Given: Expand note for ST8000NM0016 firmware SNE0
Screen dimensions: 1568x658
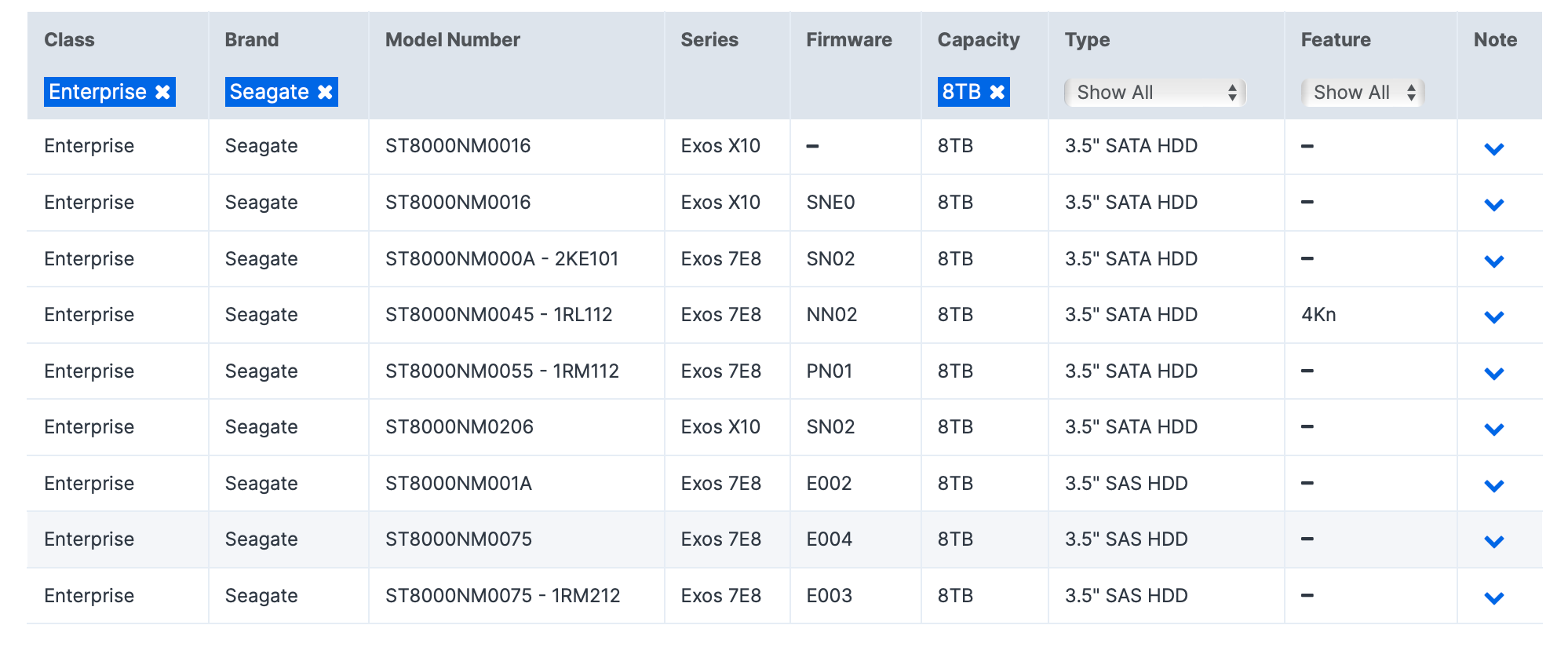Looking at the screenshot, I should (x=1494, y=204).
